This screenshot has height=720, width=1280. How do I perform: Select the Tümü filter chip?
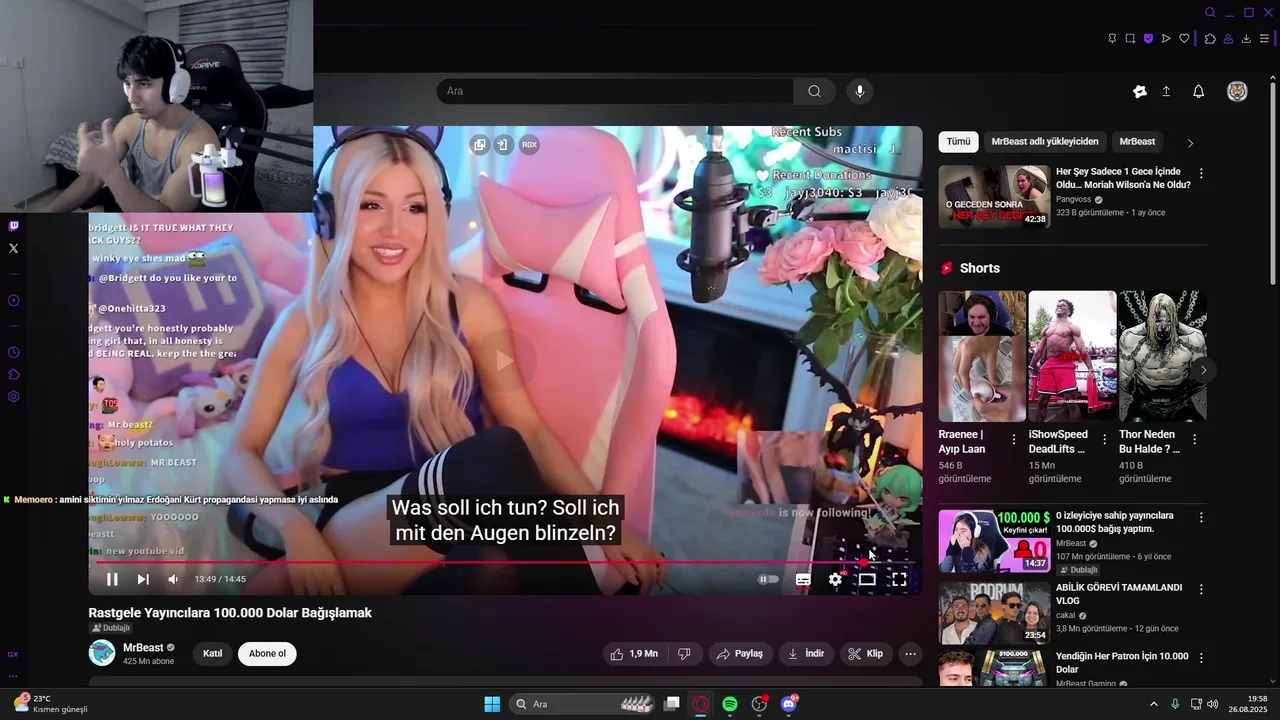958,142
